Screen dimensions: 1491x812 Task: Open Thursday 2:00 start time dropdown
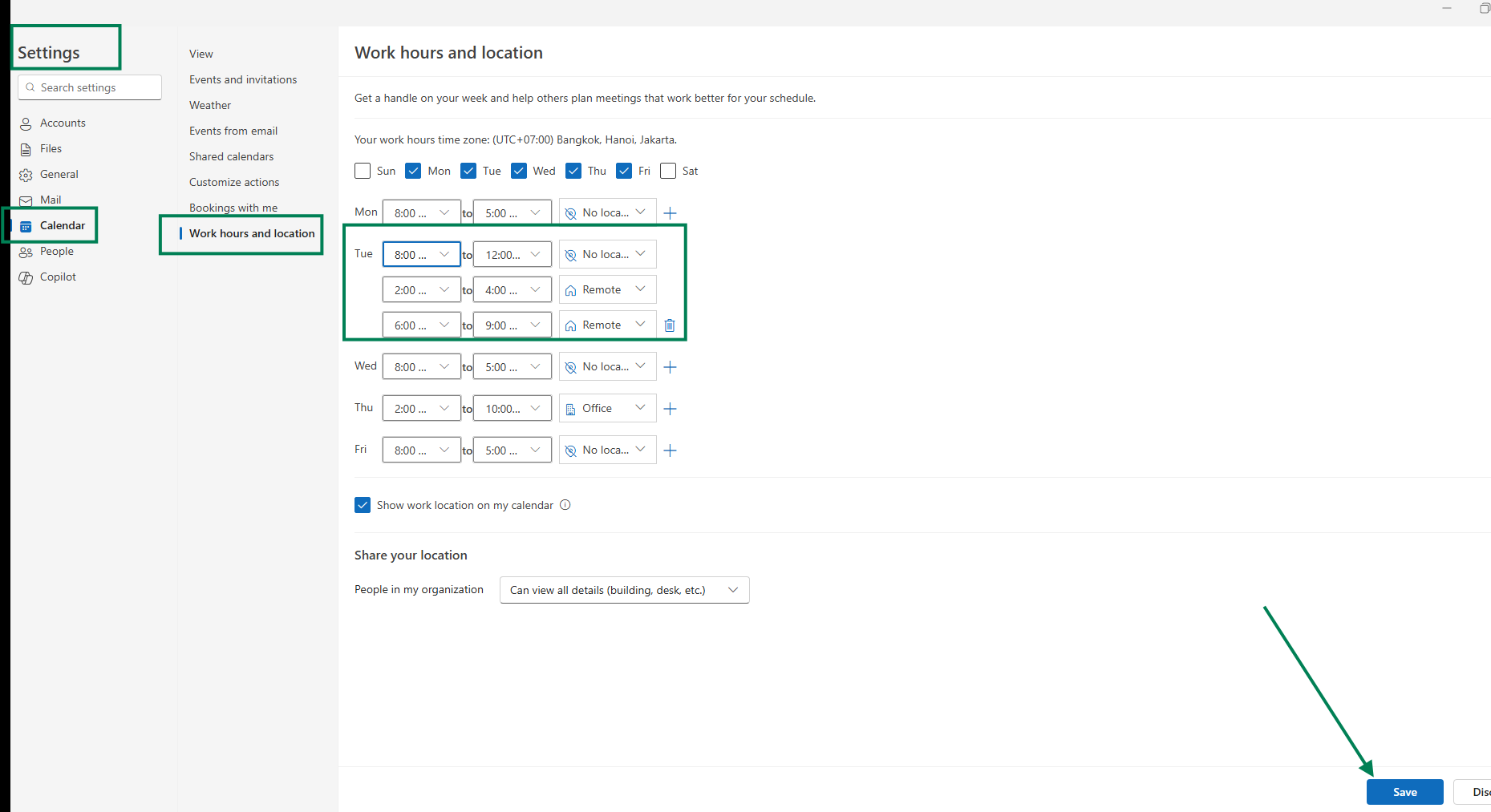(x=422, y=409)
